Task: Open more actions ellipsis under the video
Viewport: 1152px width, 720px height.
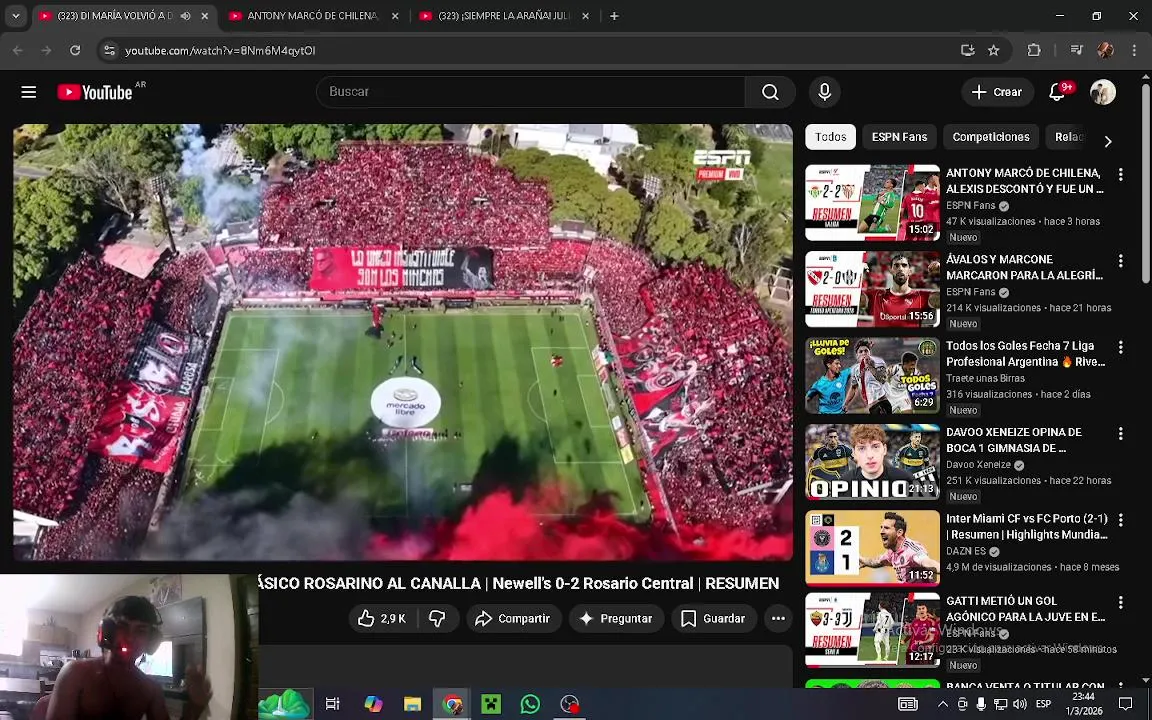Action: click(x=778, y=619)
